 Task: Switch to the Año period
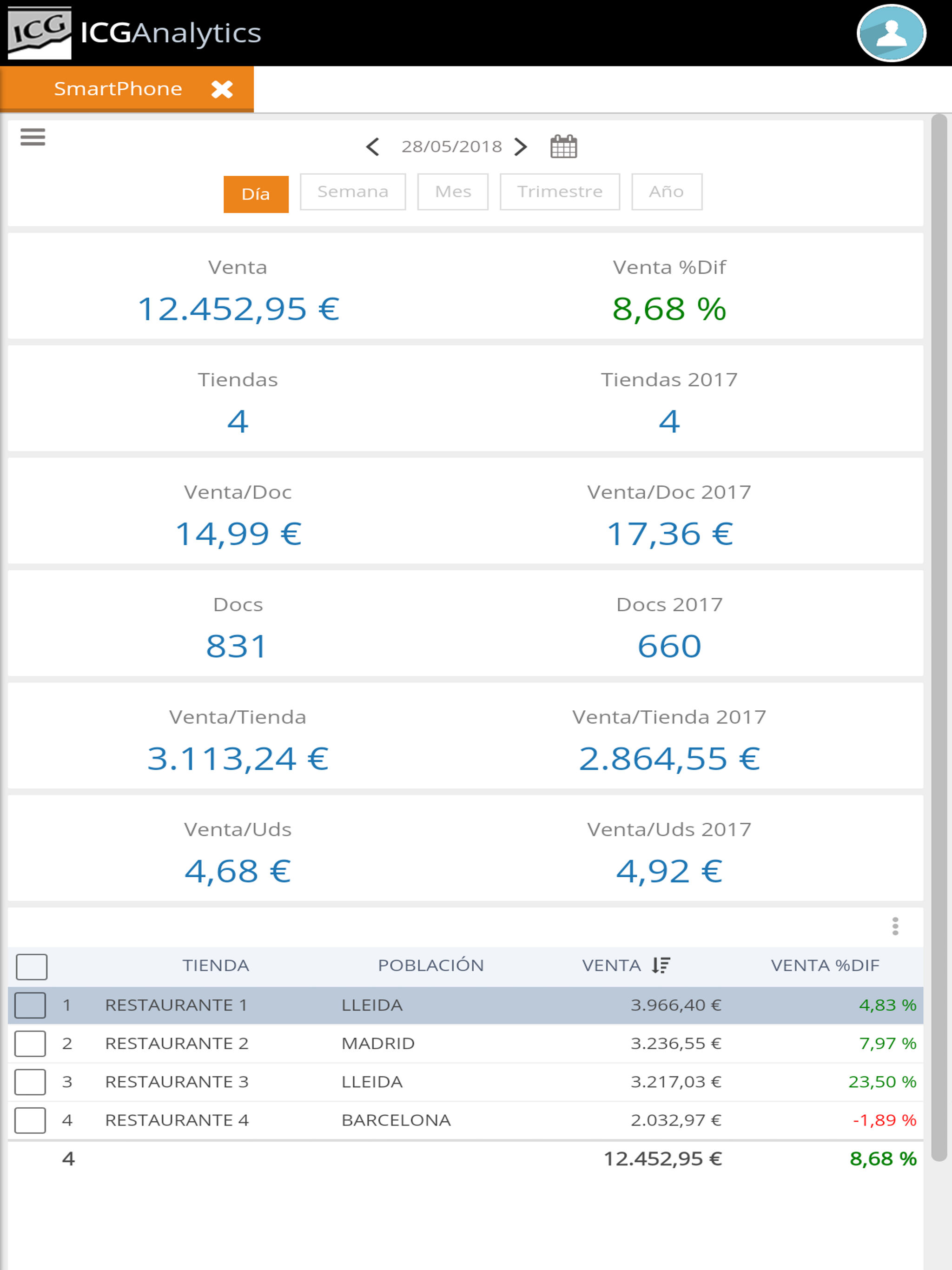[667, 192]
